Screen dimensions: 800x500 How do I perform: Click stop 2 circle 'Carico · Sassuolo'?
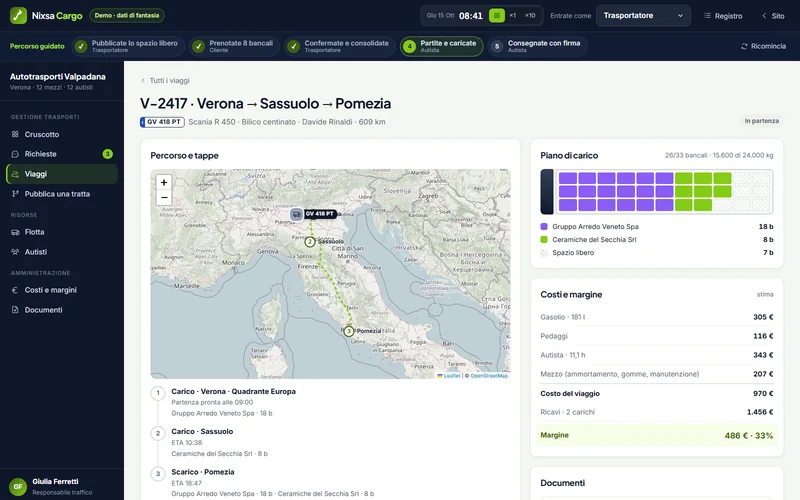tap(158, 433)
